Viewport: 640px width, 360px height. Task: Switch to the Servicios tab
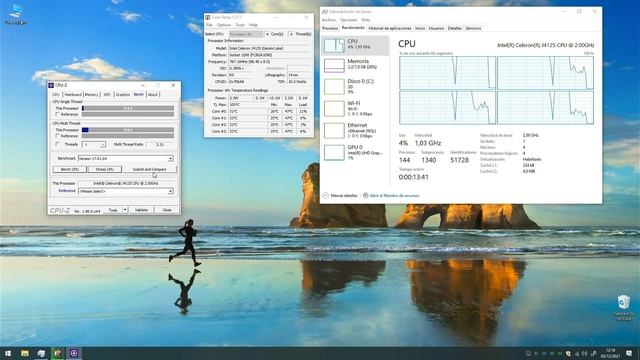[473, 28]
